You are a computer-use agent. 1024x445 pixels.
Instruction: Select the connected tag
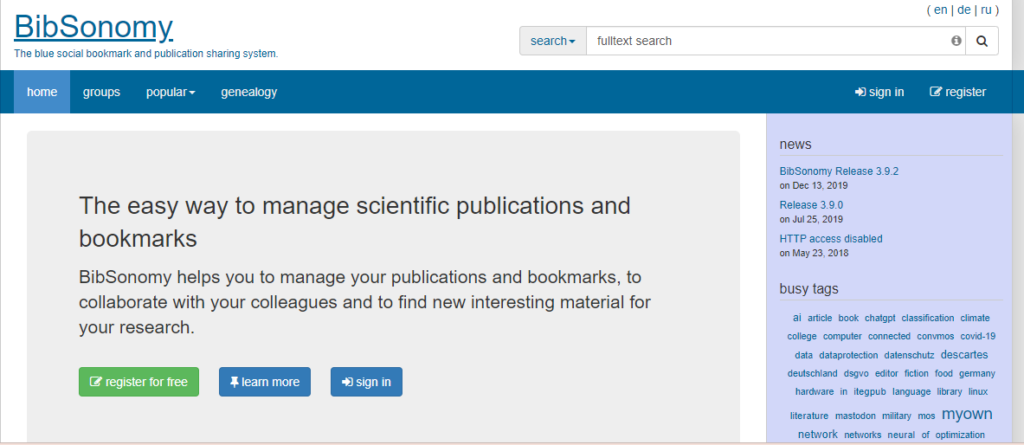click(889, 337)
